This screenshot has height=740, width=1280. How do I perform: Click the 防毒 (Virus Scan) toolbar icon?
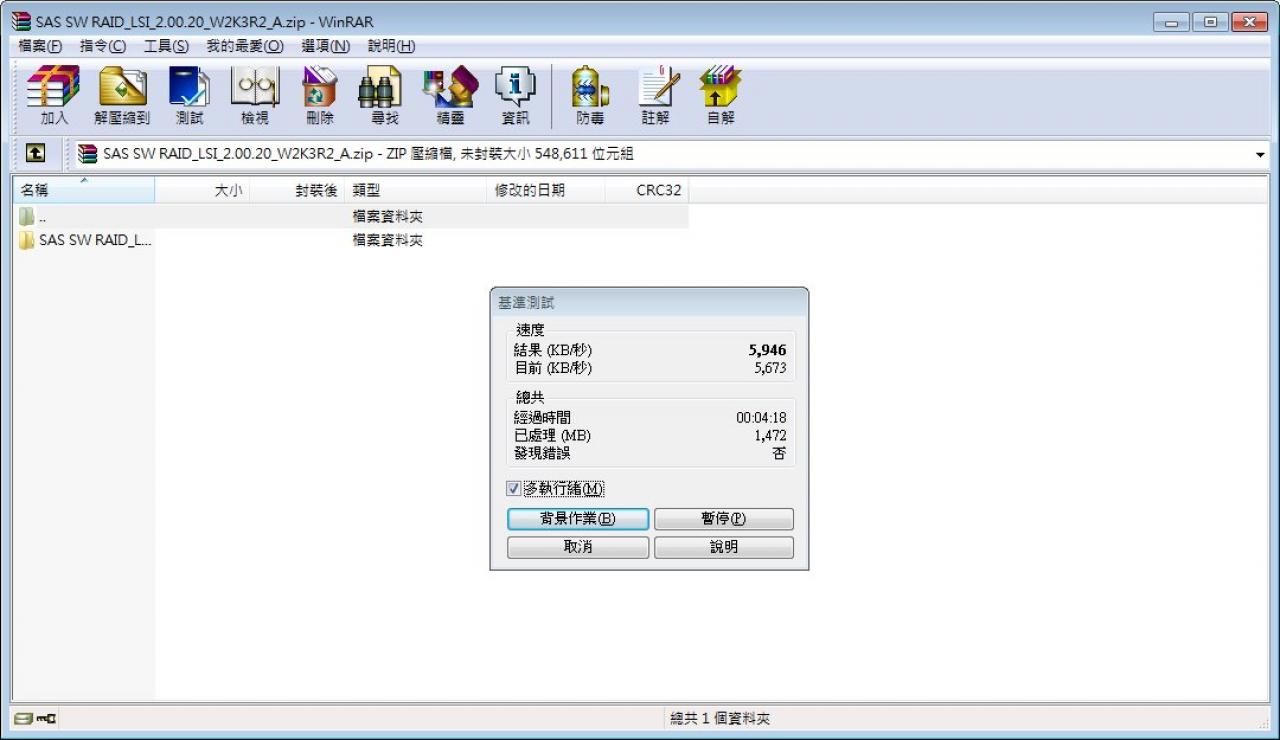click(590, 96)
